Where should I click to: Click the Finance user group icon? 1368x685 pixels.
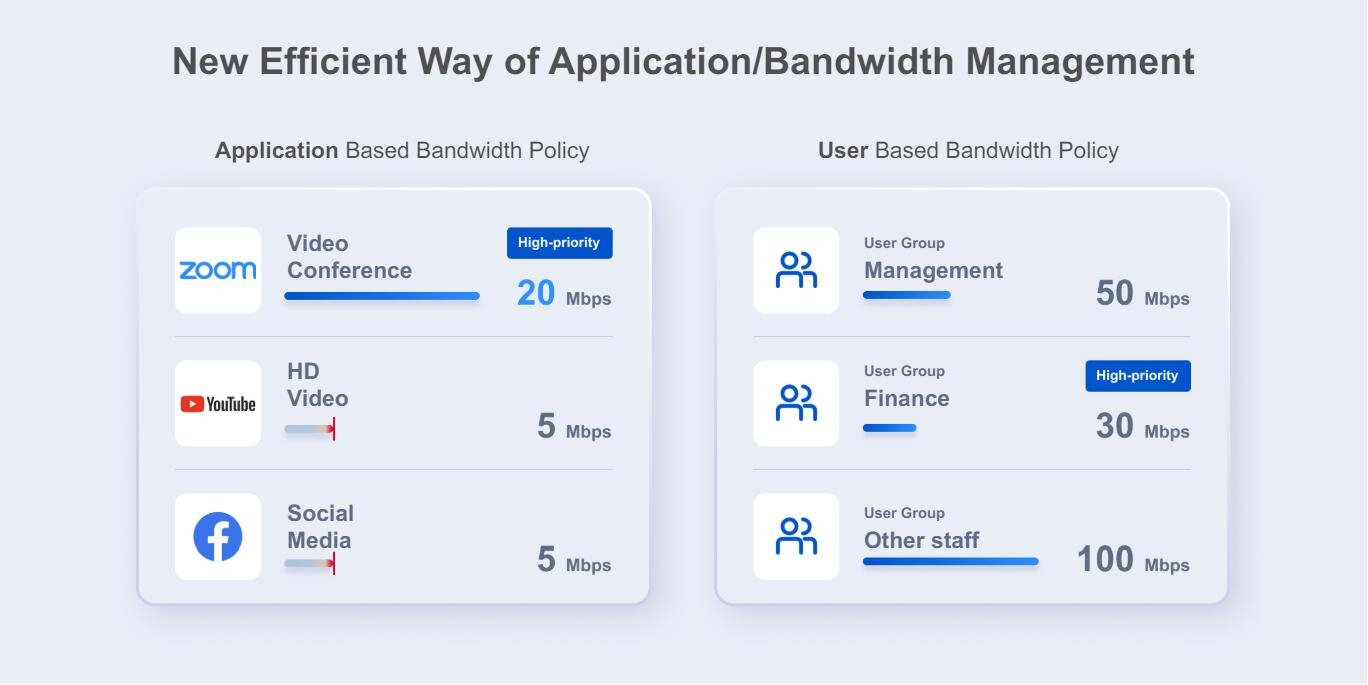[796, 404]
